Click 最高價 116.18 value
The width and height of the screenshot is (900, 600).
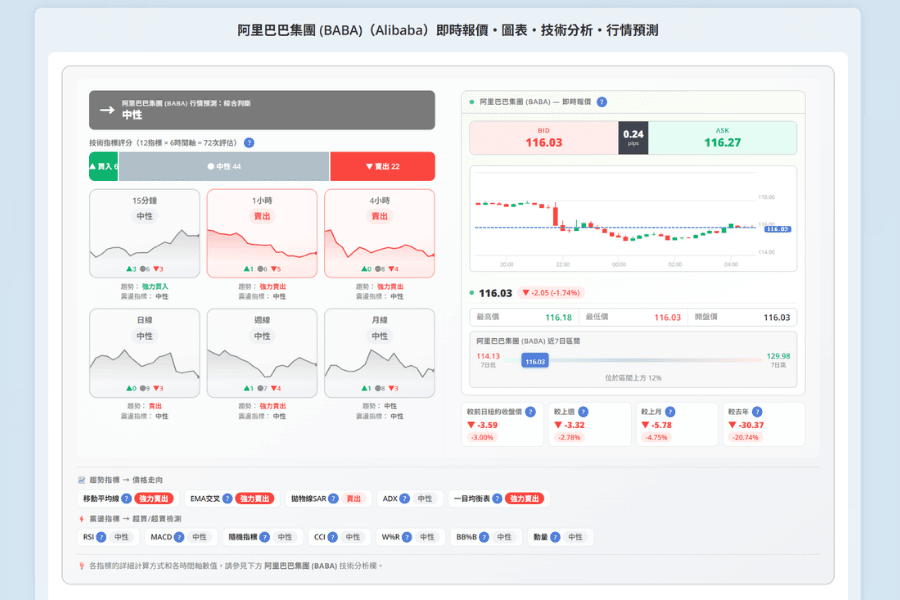(x=558, y=318)
